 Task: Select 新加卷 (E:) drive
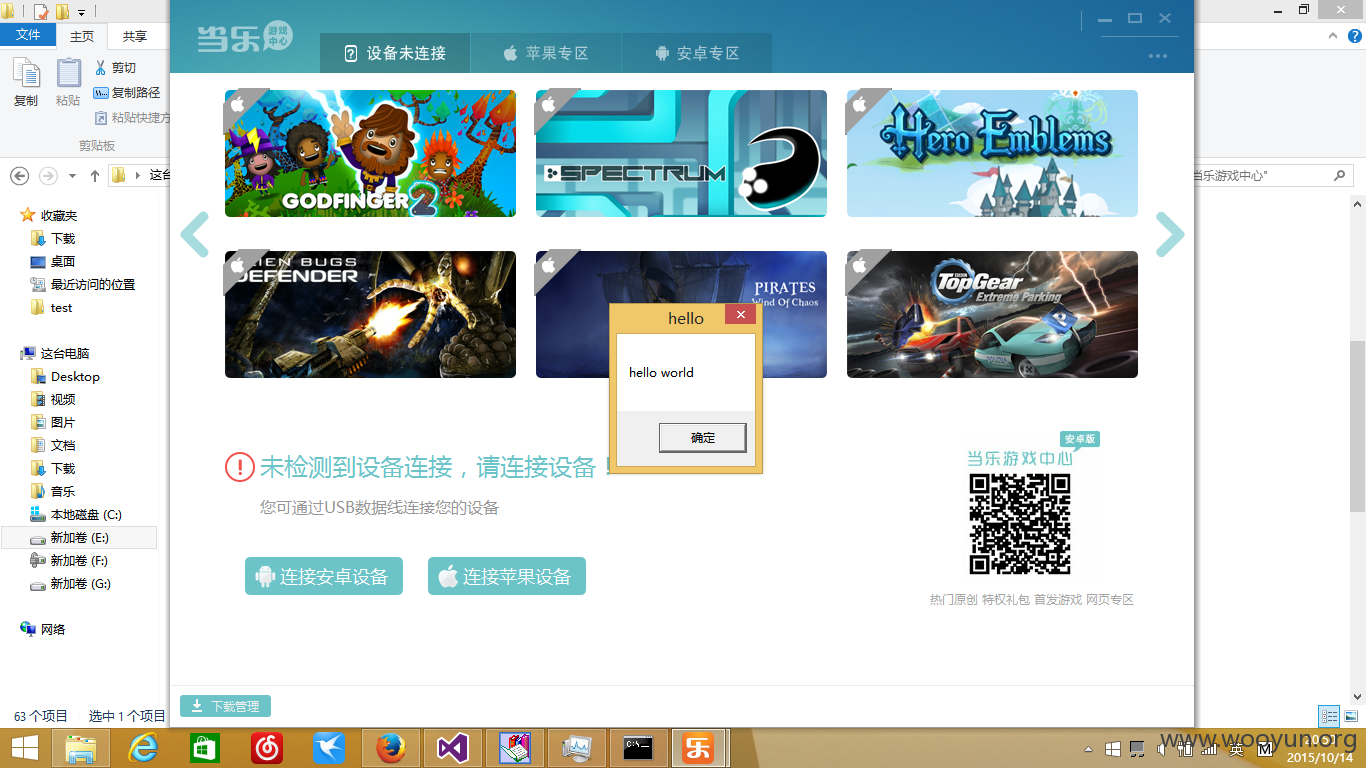click(x=78, y=537)
